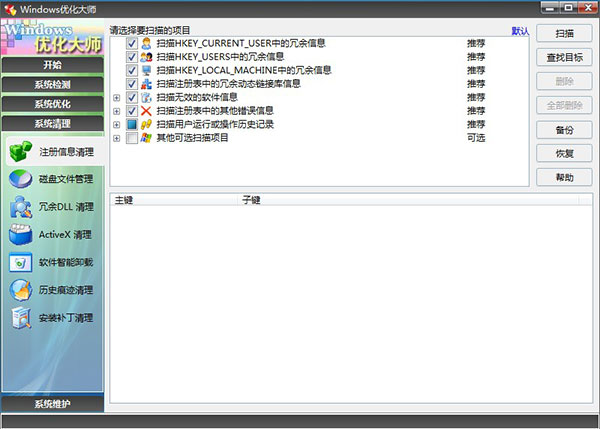
Task: Select the 安装补丁清理 icon
Action: tap(21, 318)
